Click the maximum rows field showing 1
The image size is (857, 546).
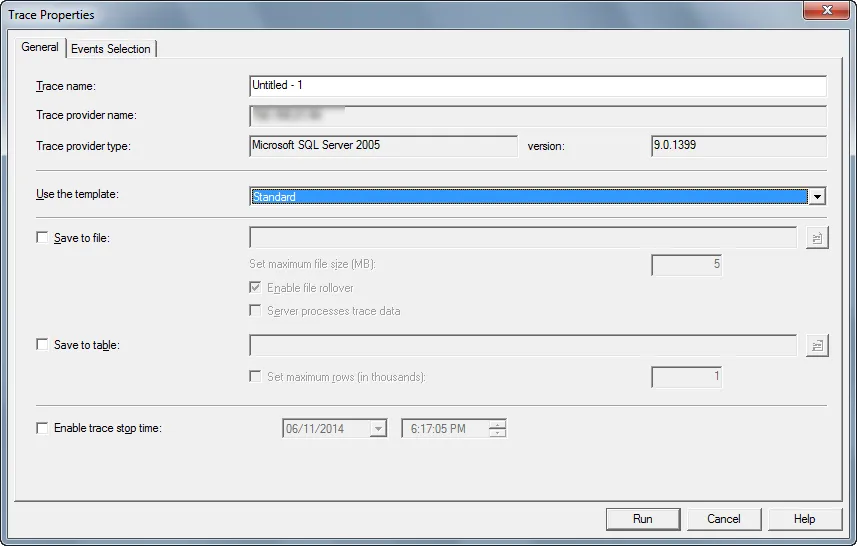coord(686,377)
